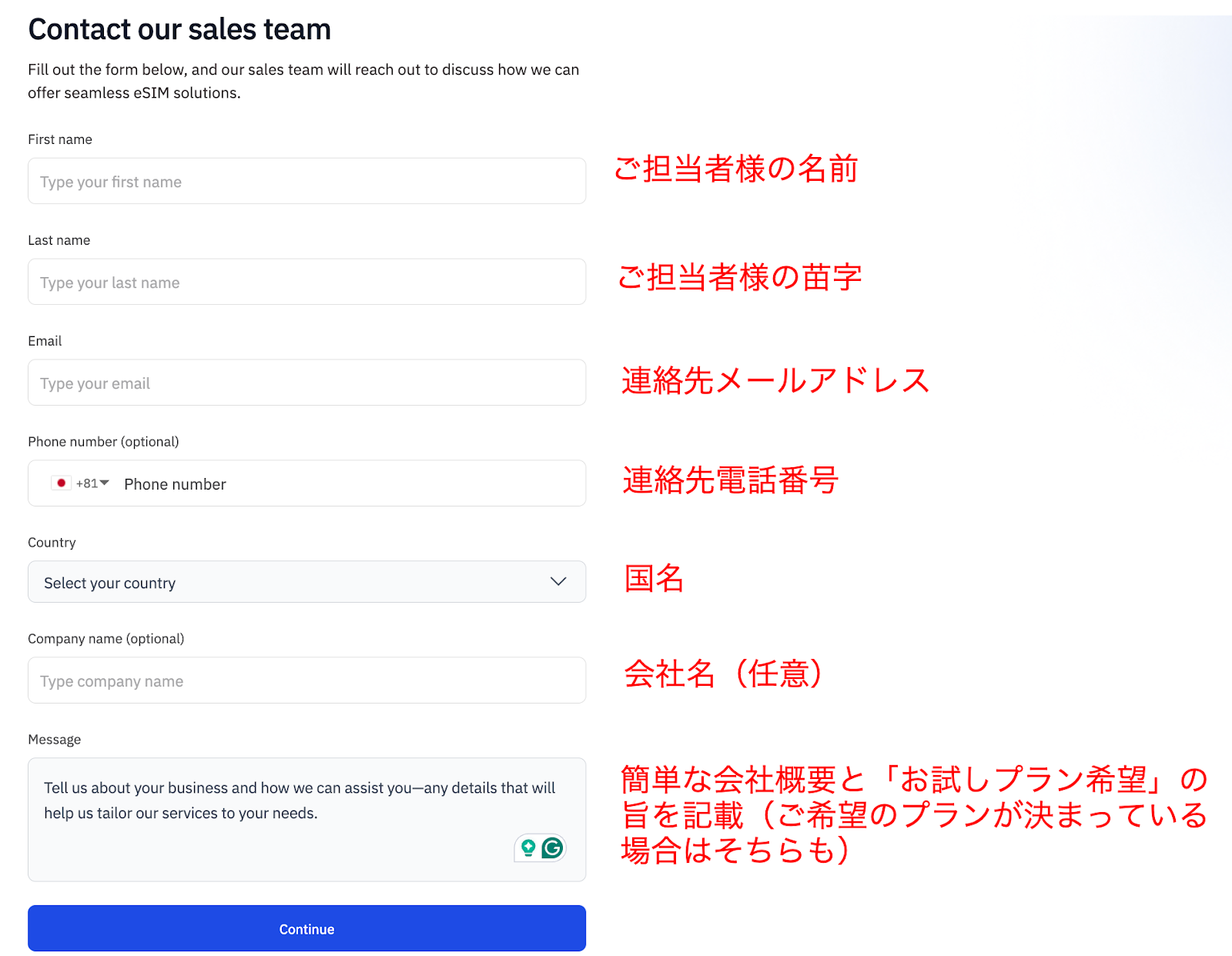Expand the Select your country dropdown
This screenshot has width=1232, height=956.
[x=306, y=582]
